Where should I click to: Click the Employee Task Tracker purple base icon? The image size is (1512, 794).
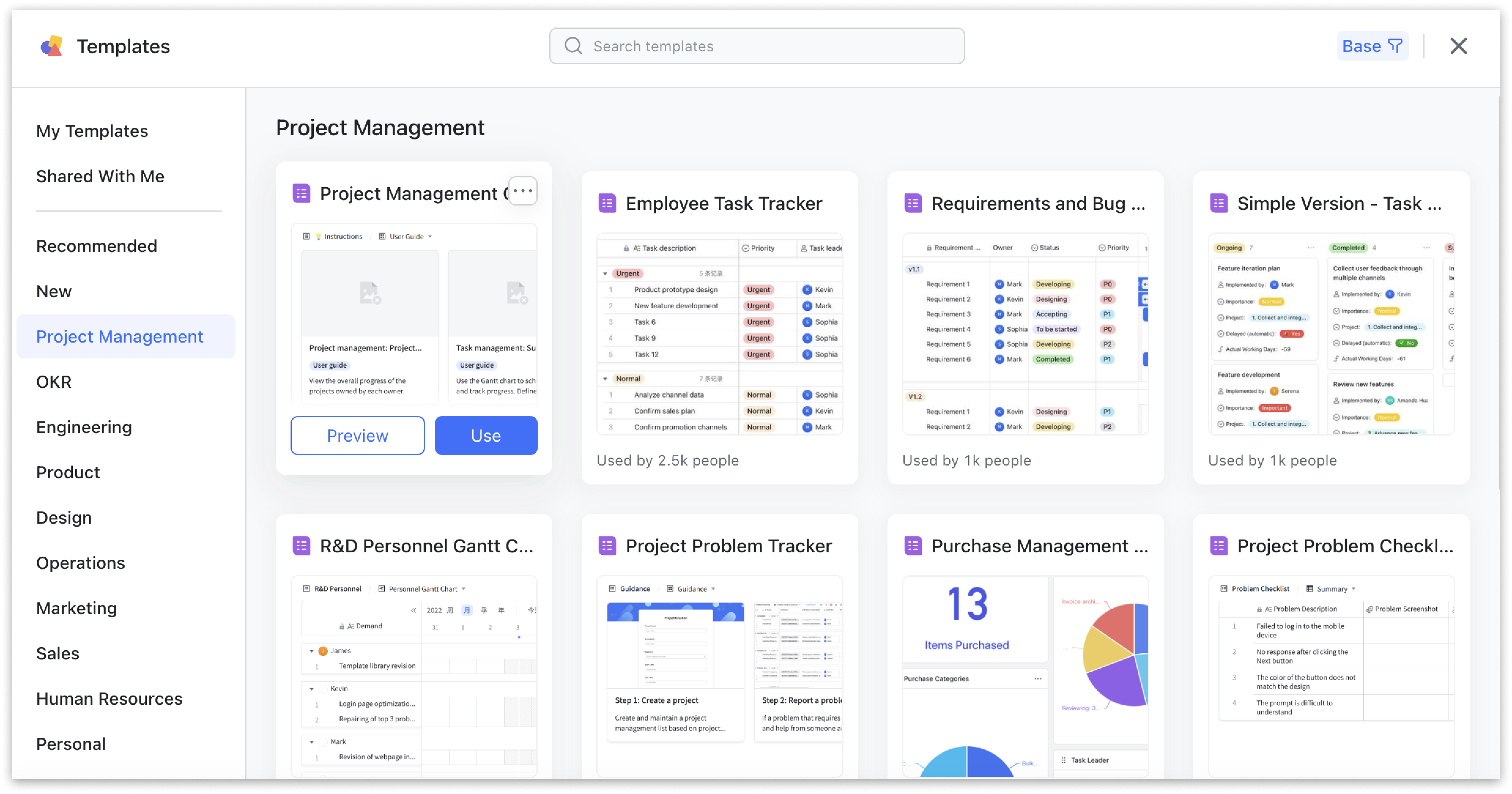click(607, 204)
